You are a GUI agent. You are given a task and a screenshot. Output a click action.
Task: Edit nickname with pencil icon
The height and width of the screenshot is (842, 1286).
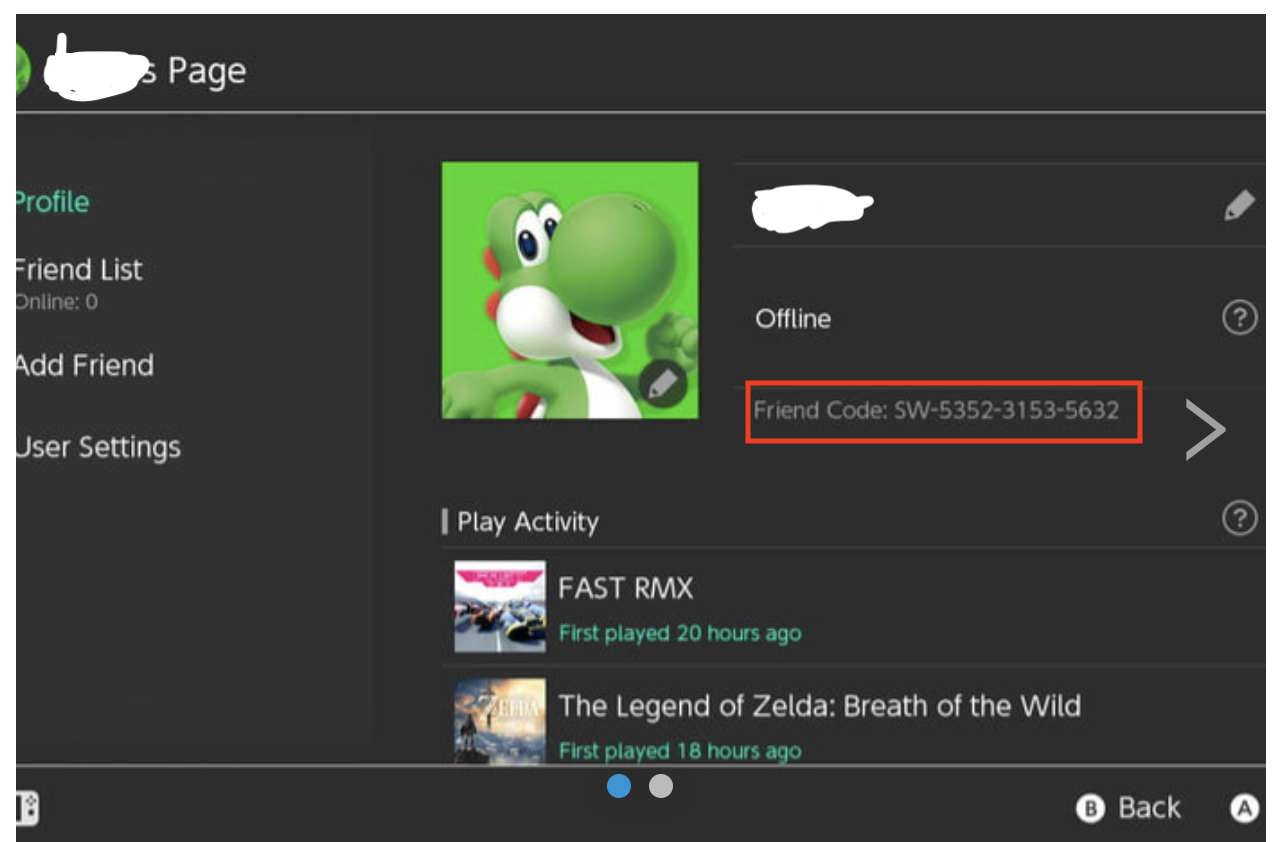click(x=1239, y=207)
